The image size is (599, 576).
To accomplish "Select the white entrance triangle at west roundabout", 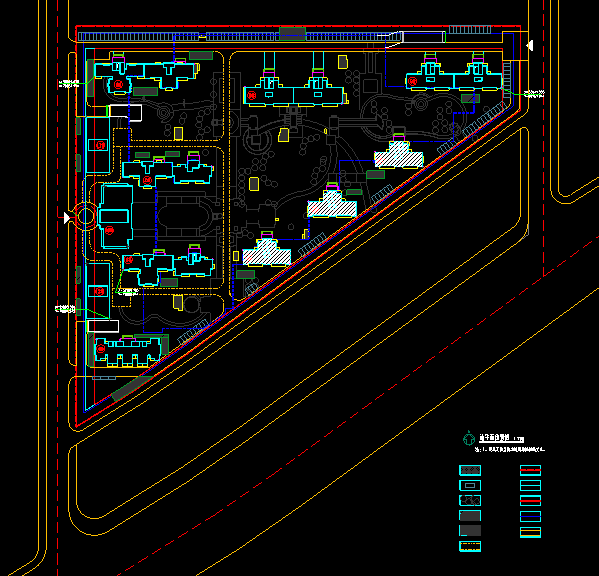I will (67, 218).
